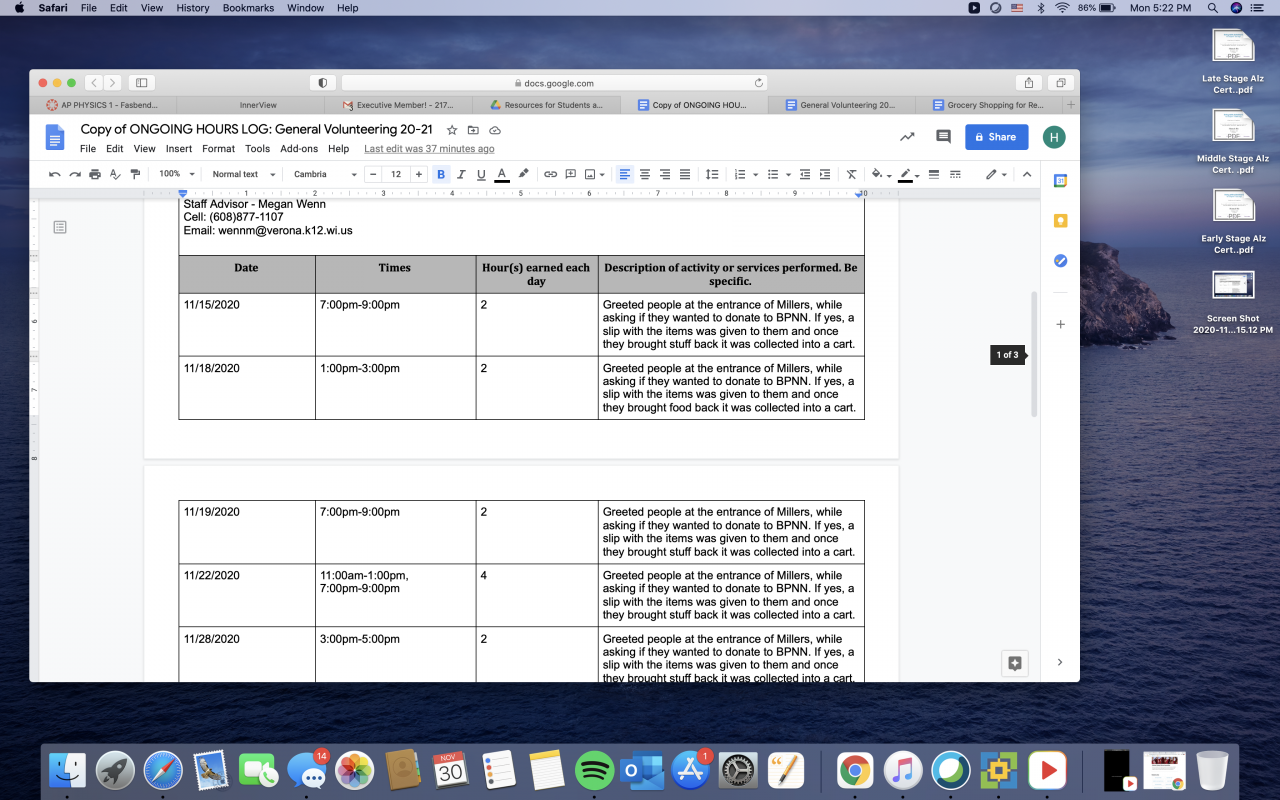
Task: Get add-ons with the plus button
Action: pyautogui.click(x=1060, y=324)
